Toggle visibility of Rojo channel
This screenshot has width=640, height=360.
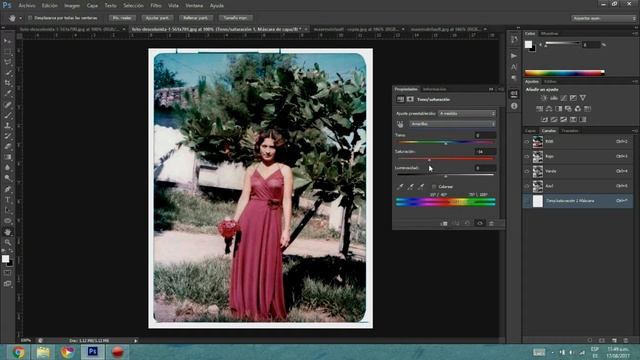[527, 156]
